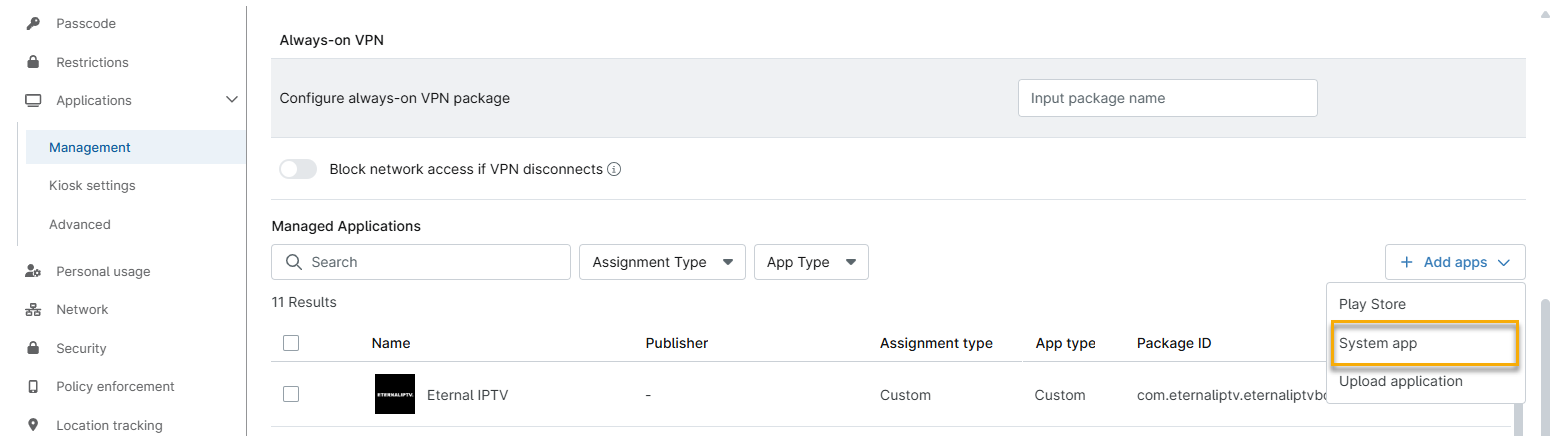Check the select-all checkbox in table header

(x=291, y=343)
